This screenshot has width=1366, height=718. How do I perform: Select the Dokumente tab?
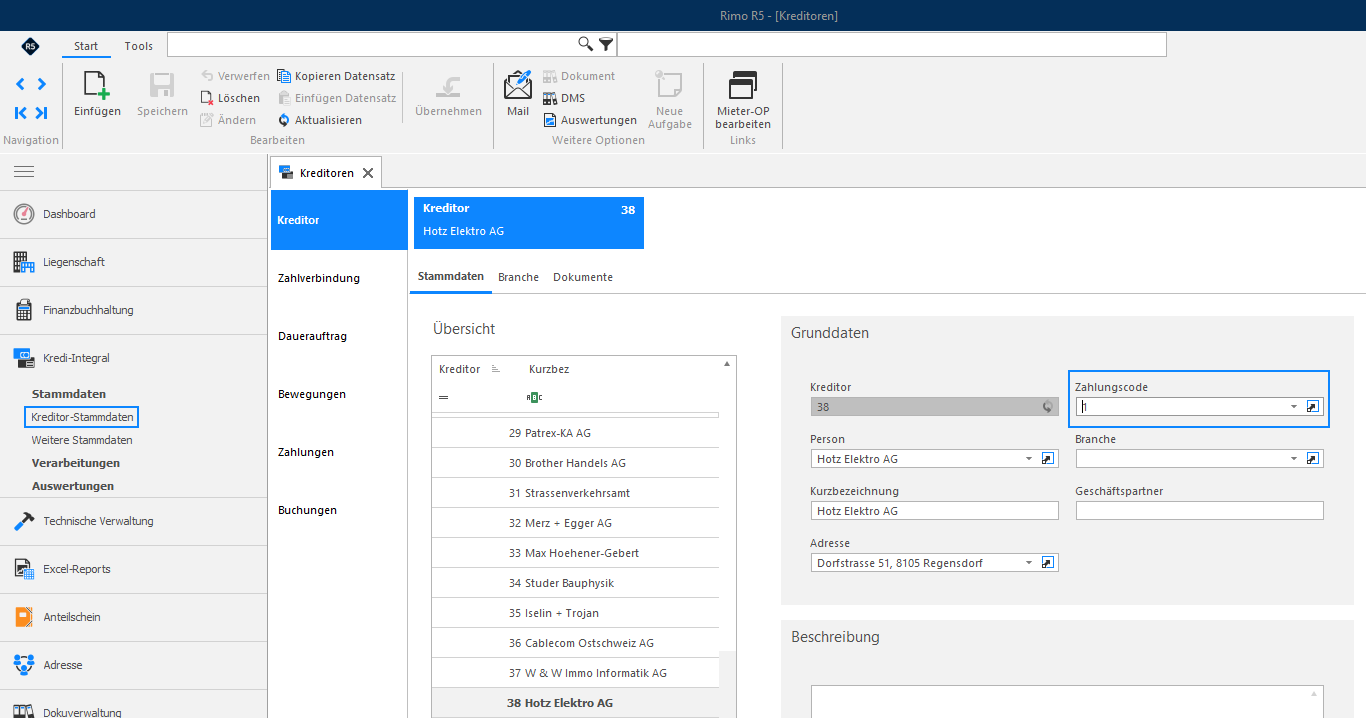[583, 277]
